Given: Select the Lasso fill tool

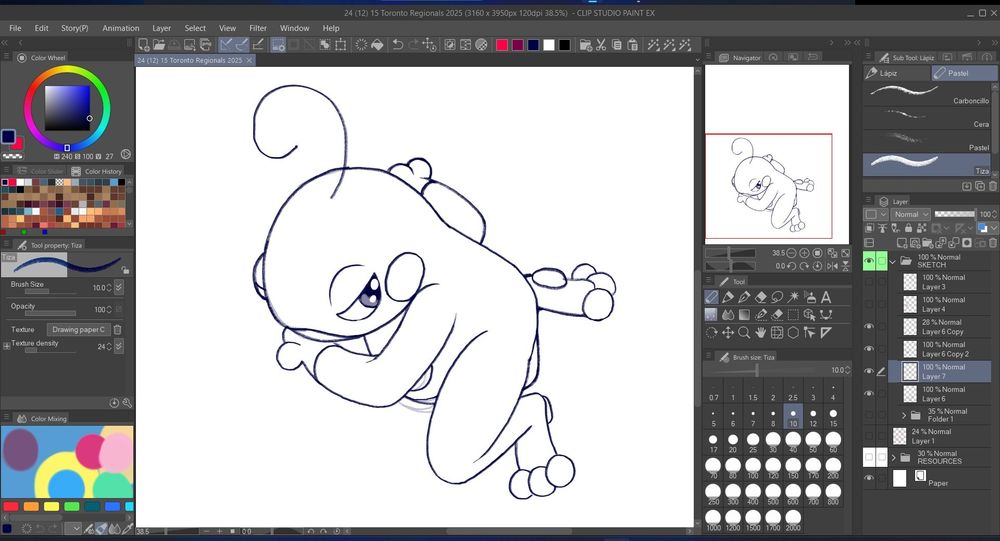Looking at the screenshot, I should pos(777,297).
